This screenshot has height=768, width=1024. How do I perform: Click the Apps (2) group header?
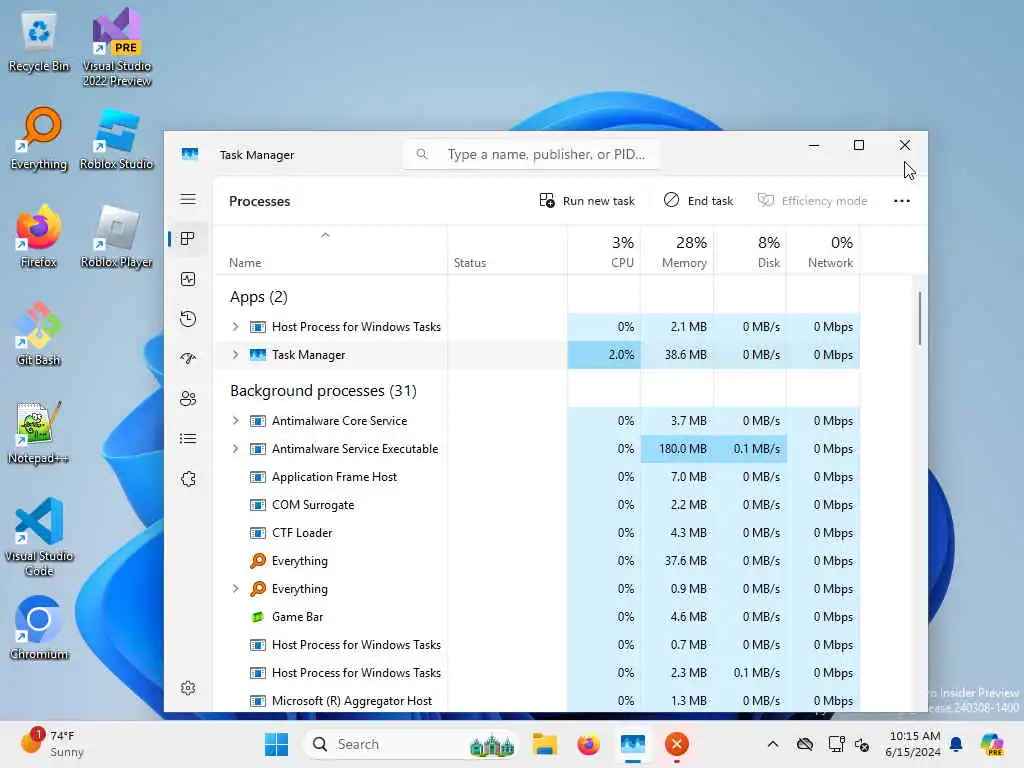point(259,297)
